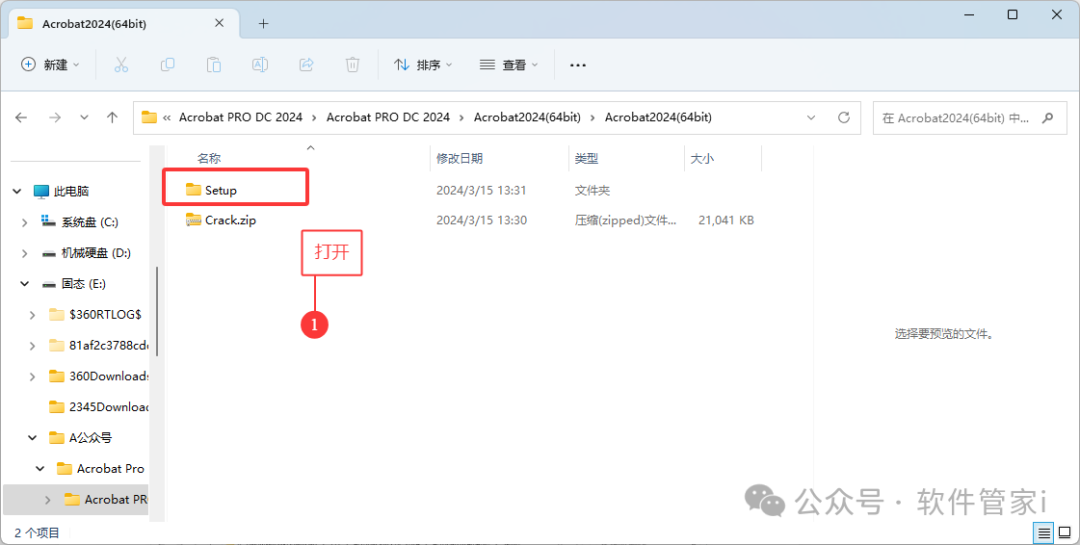Click the 21,041 KB size cell
Image resolution: width=1080 pixels, height=545 pixels.
[726, 220]
